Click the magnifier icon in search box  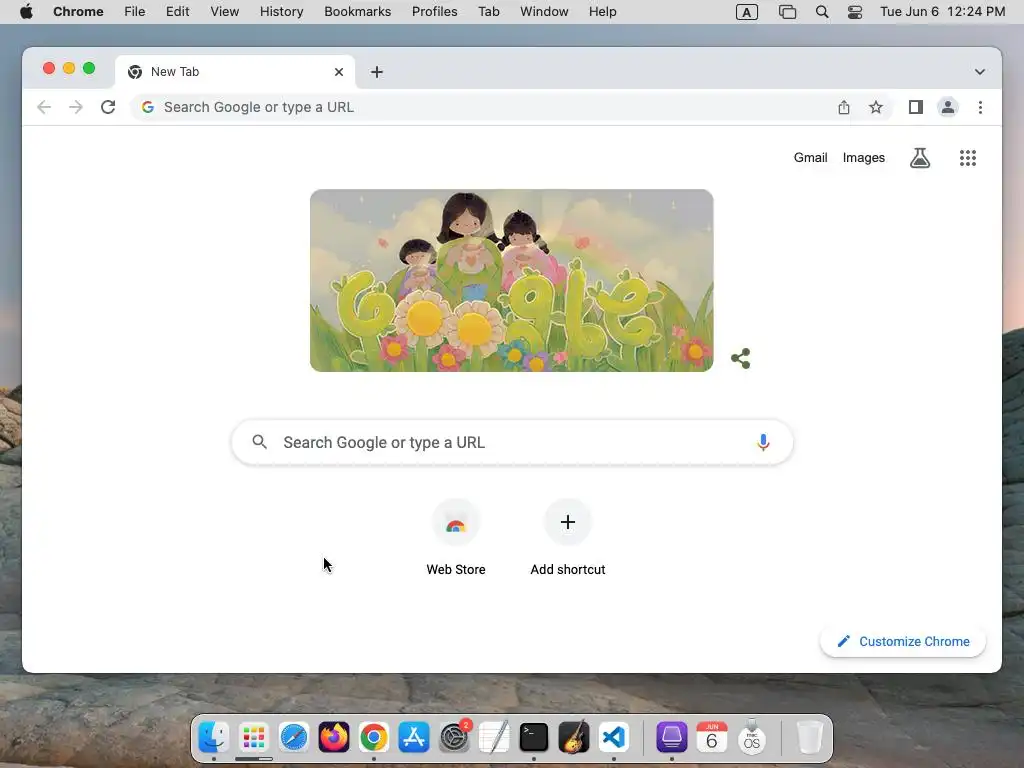coord(259,442)
